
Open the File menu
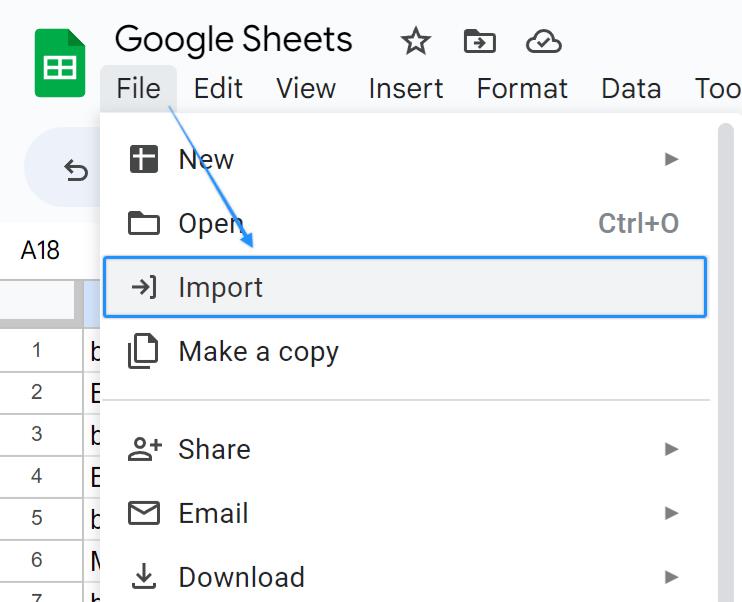(139, 89)
